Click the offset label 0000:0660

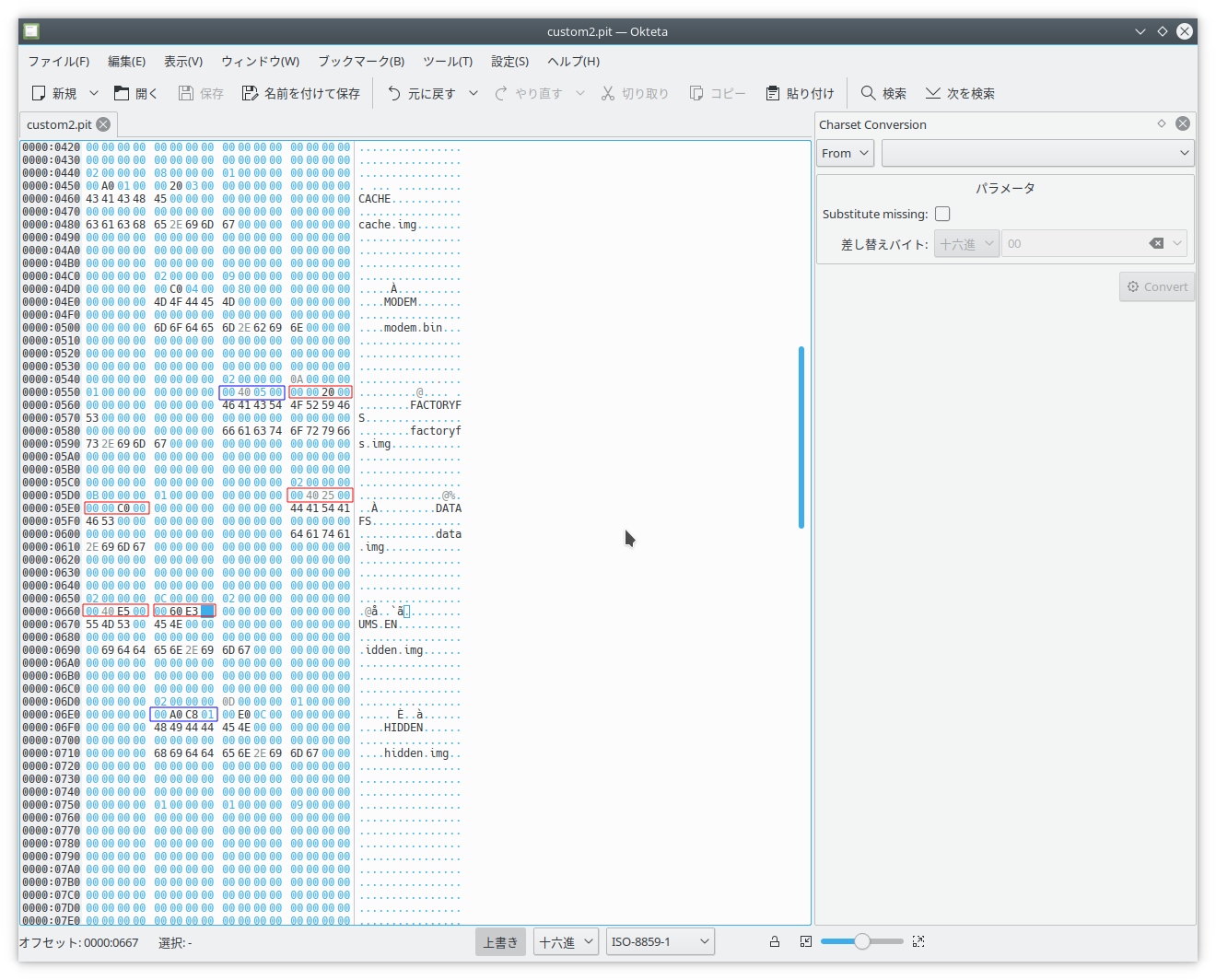52,612
